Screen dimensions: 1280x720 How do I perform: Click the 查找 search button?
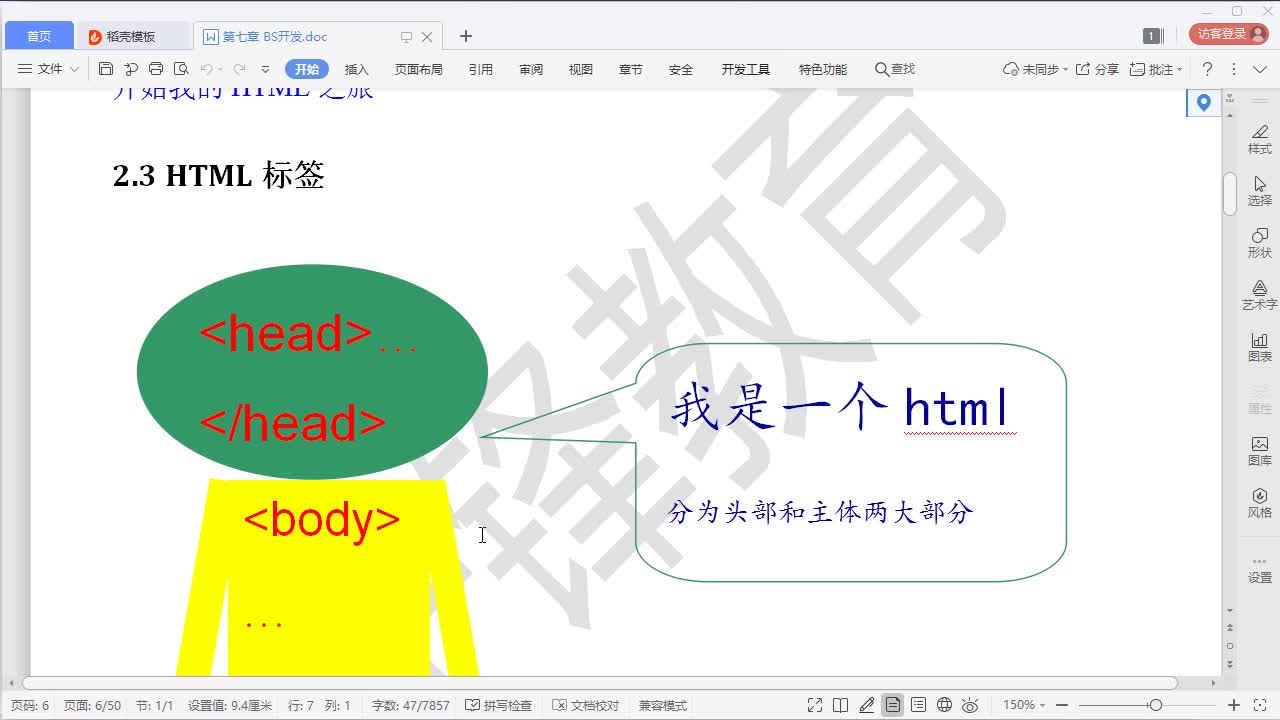tap(895, 69)
